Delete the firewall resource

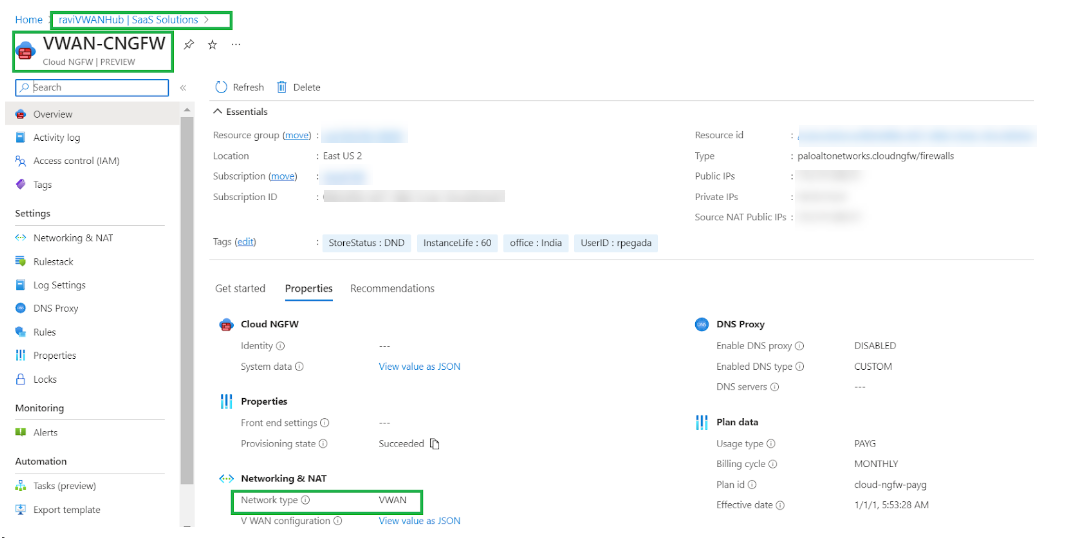pos(298,87)
